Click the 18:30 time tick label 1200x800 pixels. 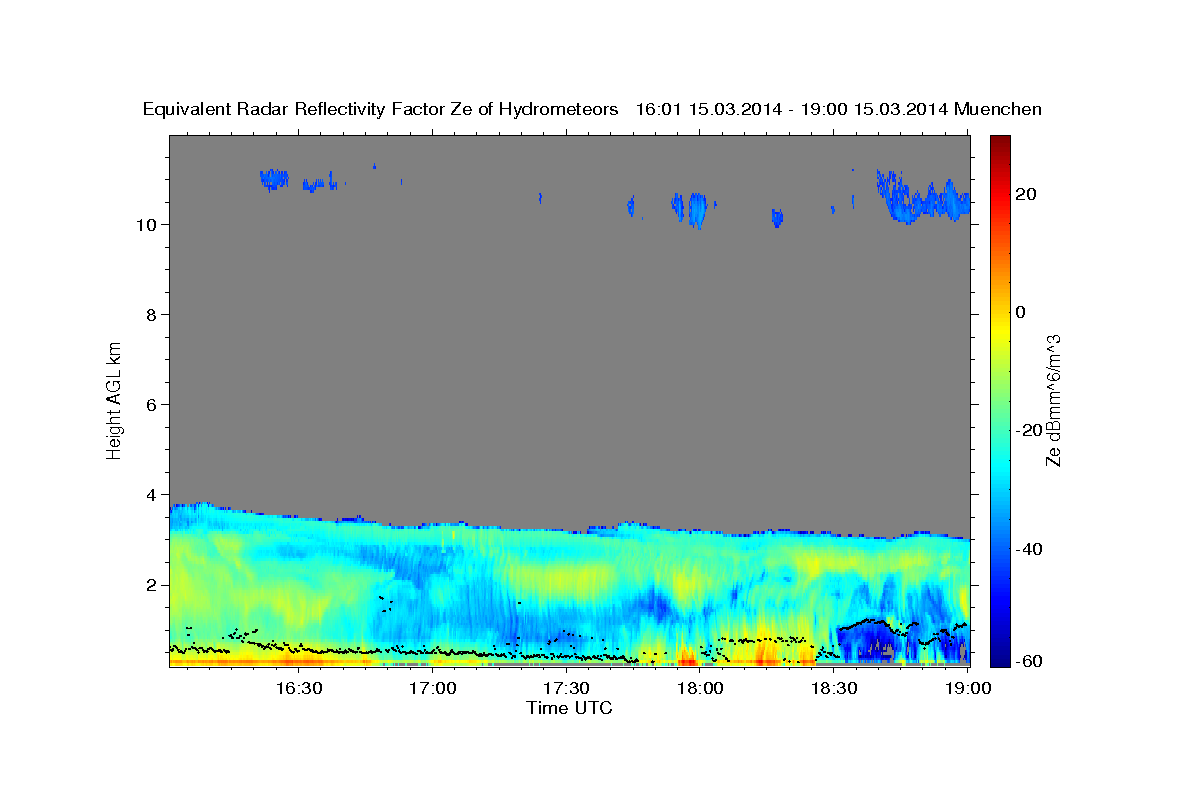point(834,687)
